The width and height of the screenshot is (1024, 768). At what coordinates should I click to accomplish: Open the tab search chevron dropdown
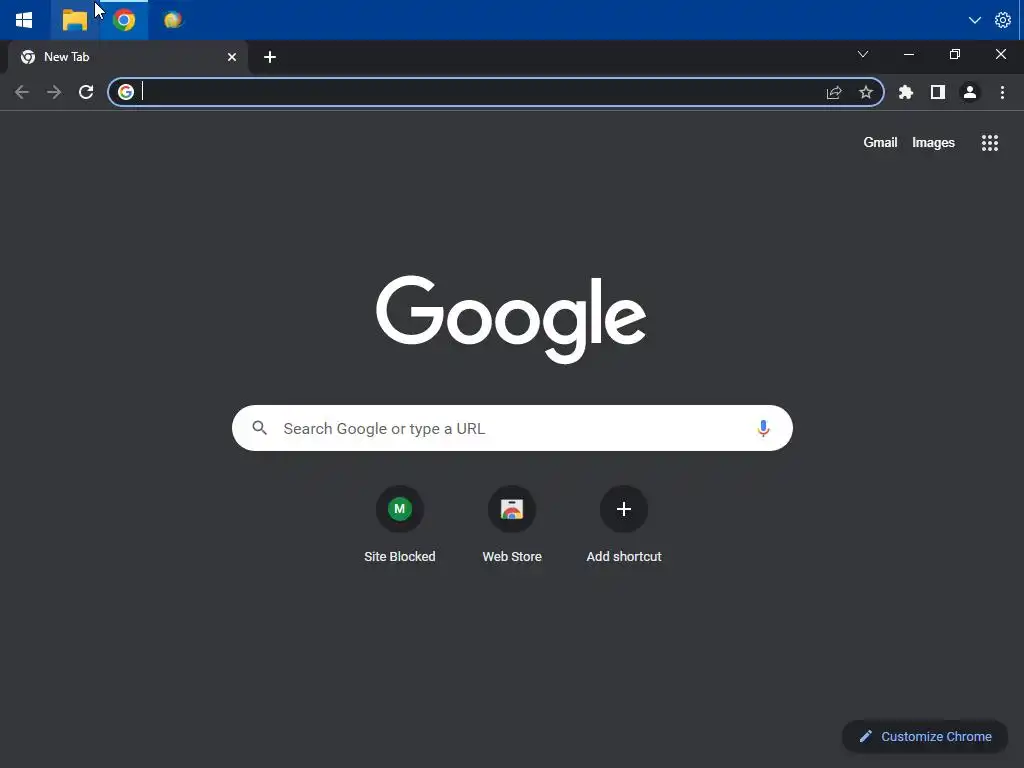(x=863, y=54)
